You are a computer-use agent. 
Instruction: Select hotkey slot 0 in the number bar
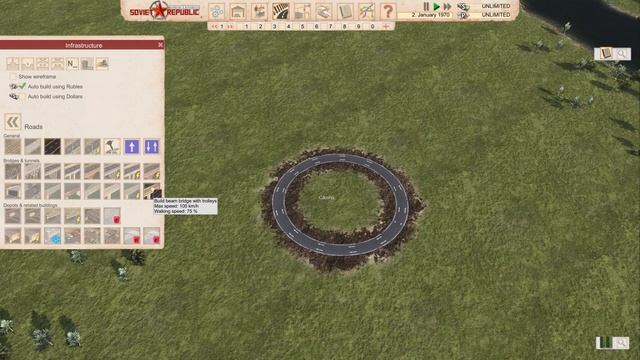pyautogui.click(x=372, y=26)
